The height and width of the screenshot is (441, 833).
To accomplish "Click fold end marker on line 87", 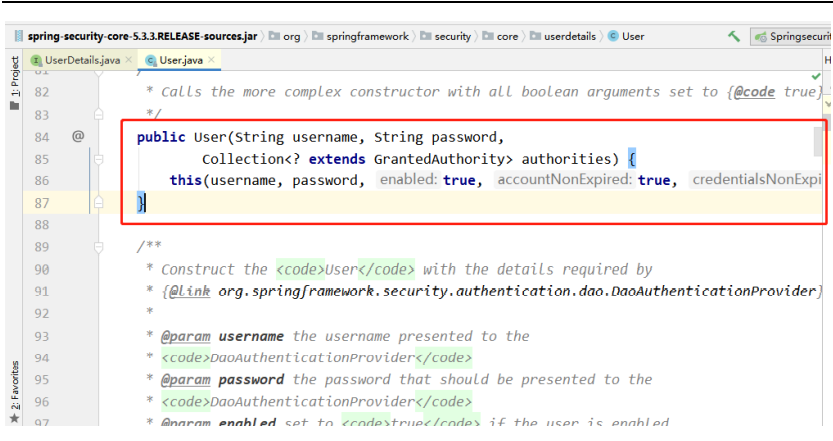I will [x=99, y=203].
